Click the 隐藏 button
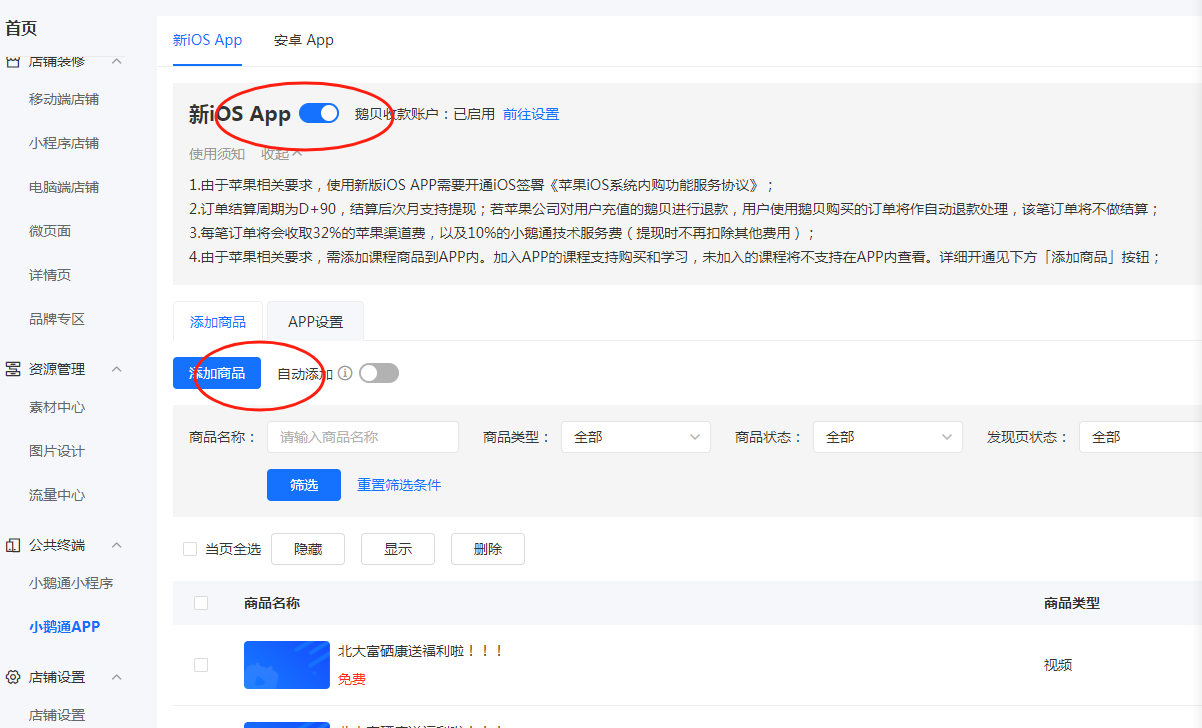Viewport: 1202px width, 728px height. pos(308,549)
